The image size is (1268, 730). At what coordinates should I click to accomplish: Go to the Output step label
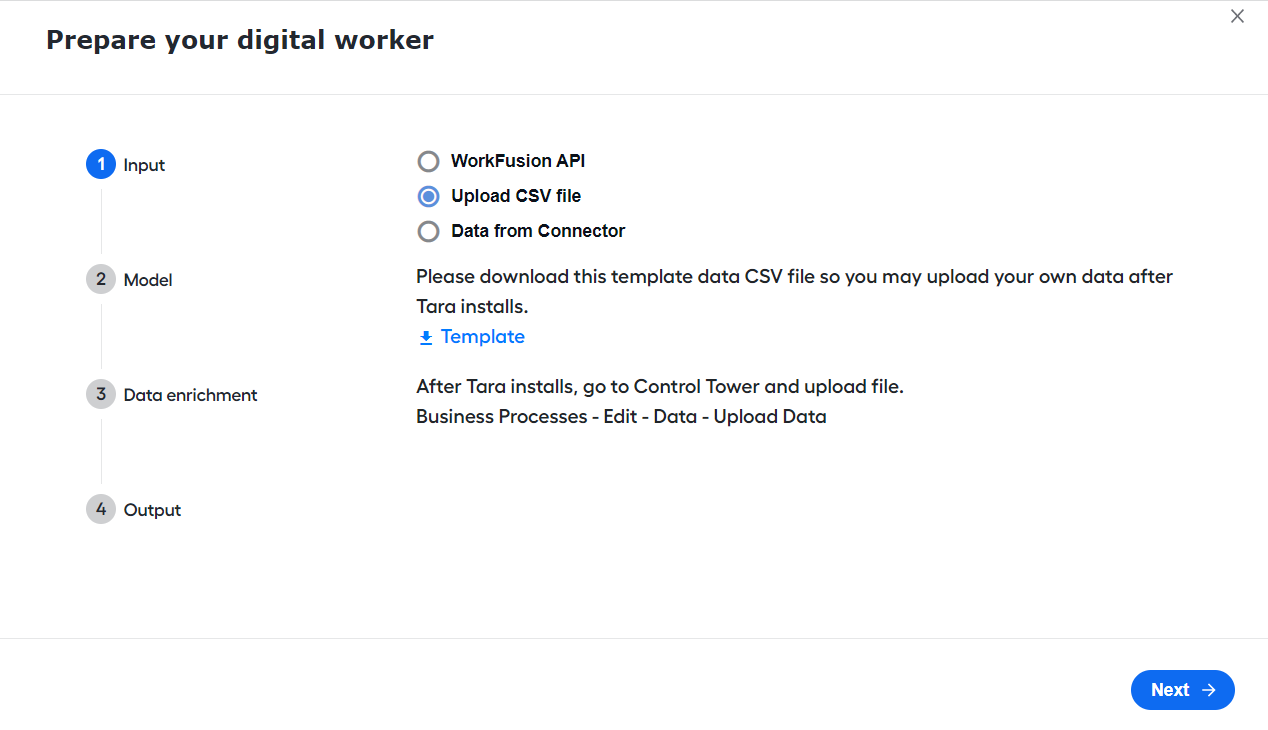tap(152, 510)
